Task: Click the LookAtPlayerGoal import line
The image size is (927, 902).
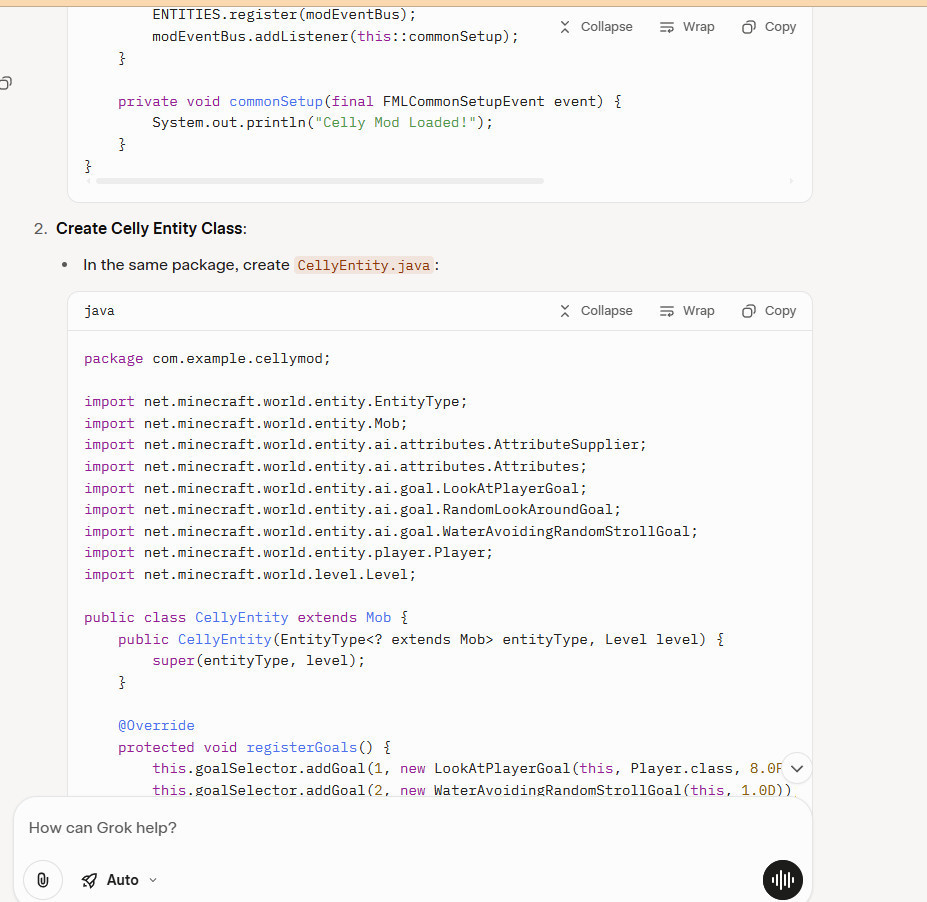Action: click(335, 488)
